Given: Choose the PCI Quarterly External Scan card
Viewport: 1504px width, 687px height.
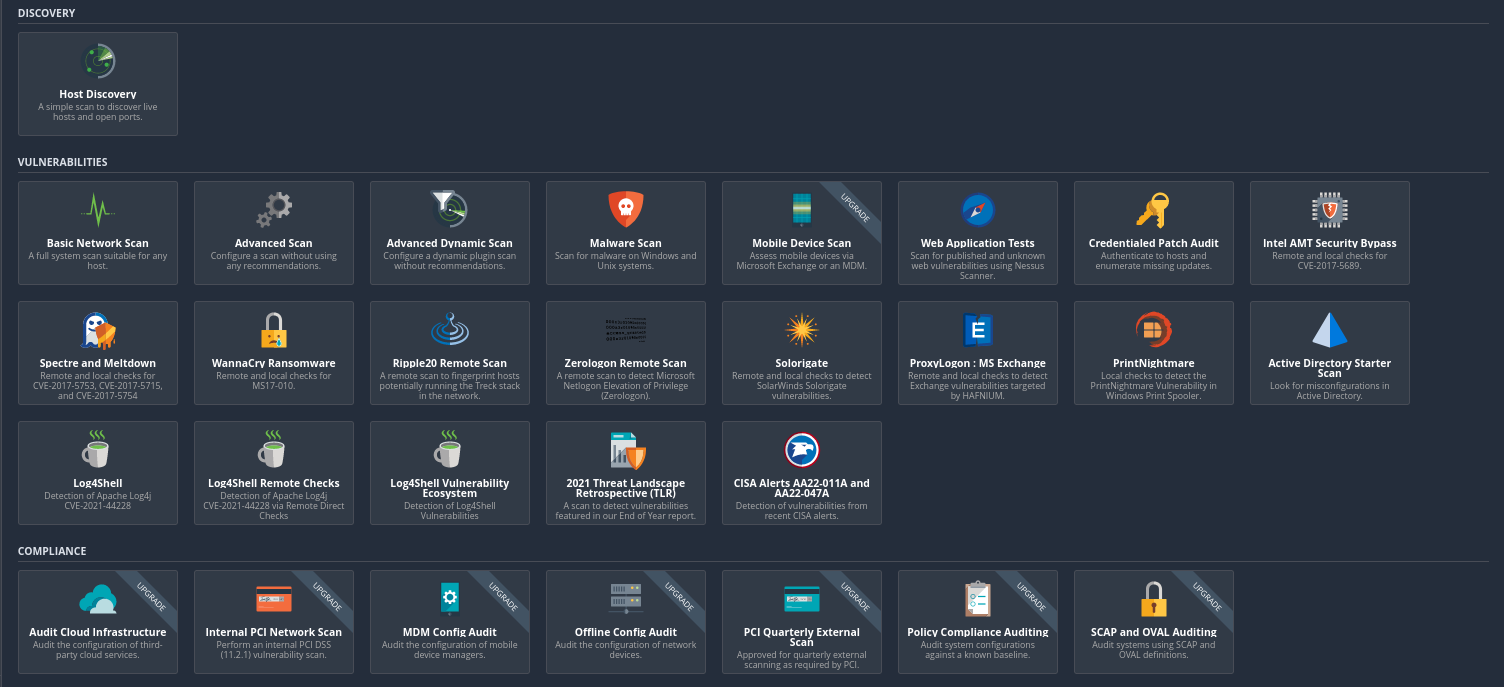Looking at the screenshot, I should 802,622.
